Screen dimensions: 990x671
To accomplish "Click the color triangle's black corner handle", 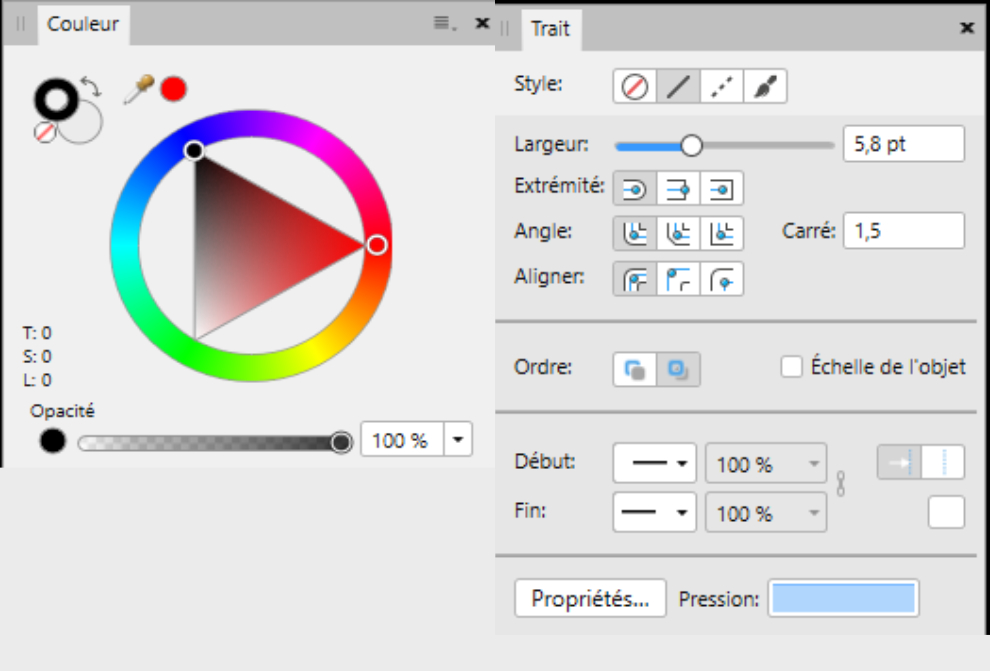I will click(x=194, y=150).
